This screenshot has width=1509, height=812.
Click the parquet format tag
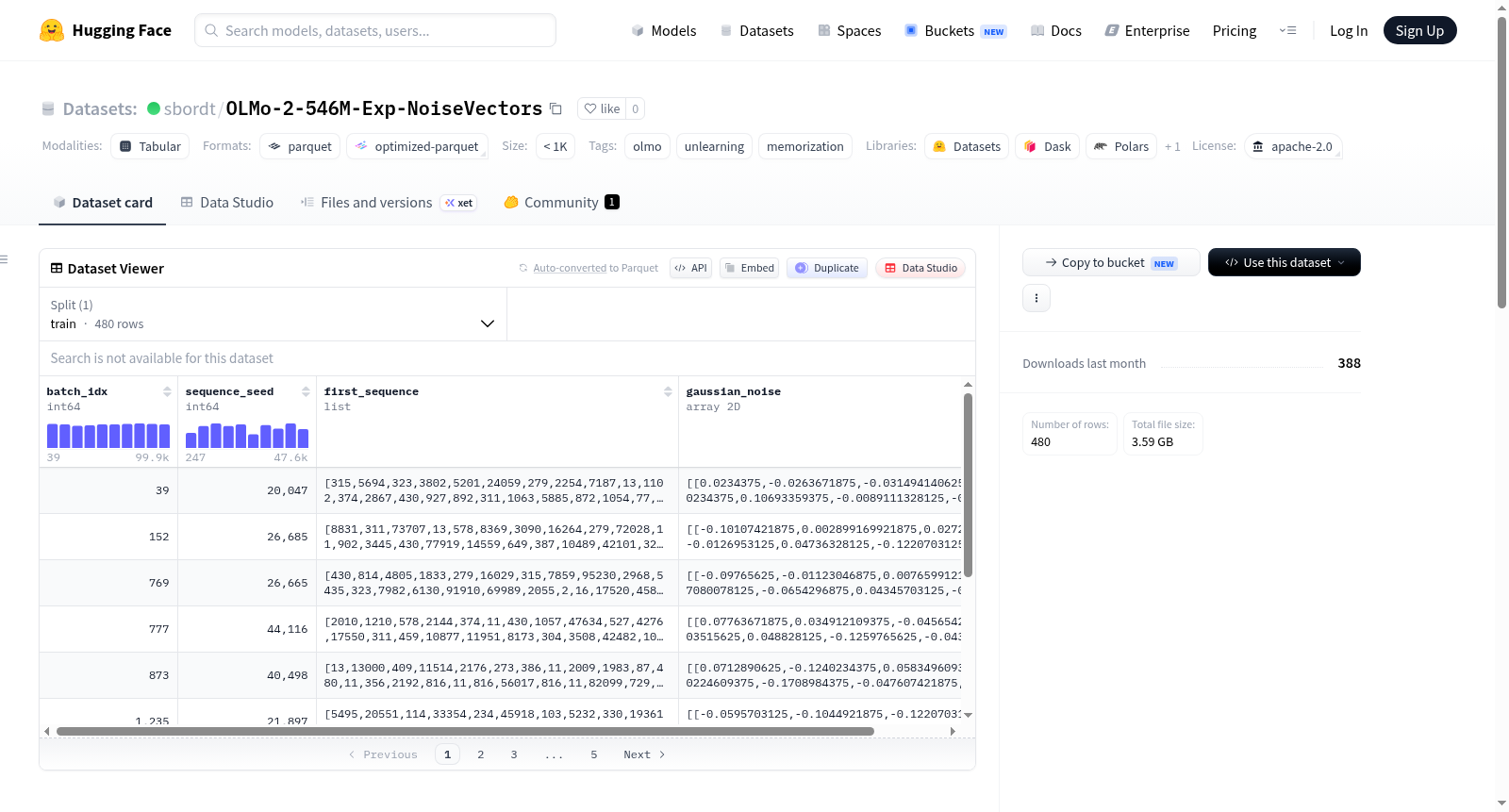300,146
